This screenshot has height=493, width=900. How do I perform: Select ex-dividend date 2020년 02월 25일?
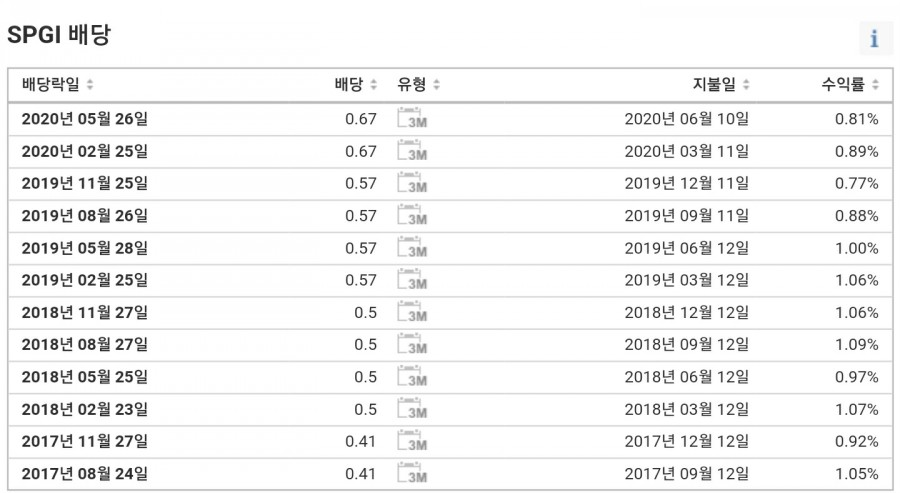85,151
